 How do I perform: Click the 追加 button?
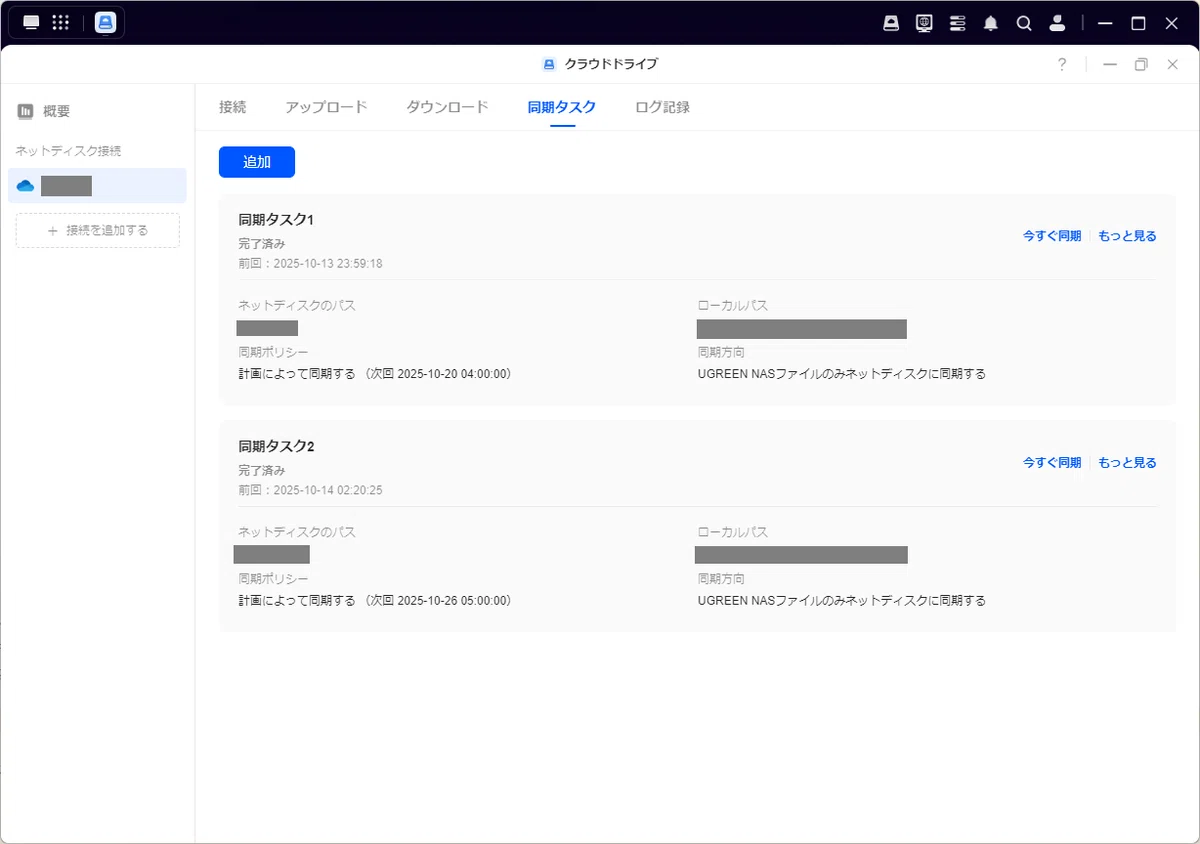[x=257, y=162]
